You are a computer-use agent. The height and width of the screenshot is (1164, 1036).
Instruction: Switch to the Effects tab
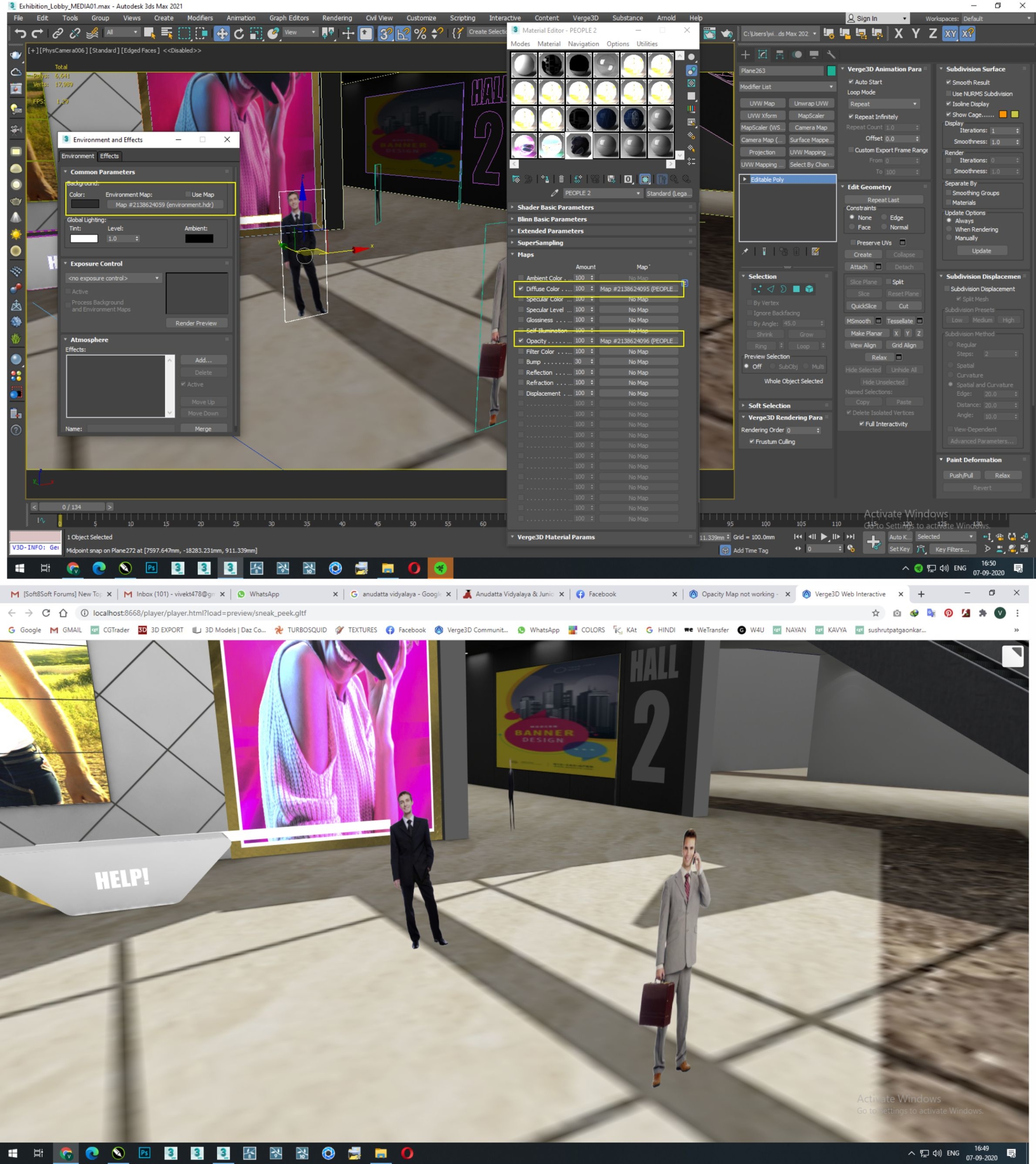109,156
